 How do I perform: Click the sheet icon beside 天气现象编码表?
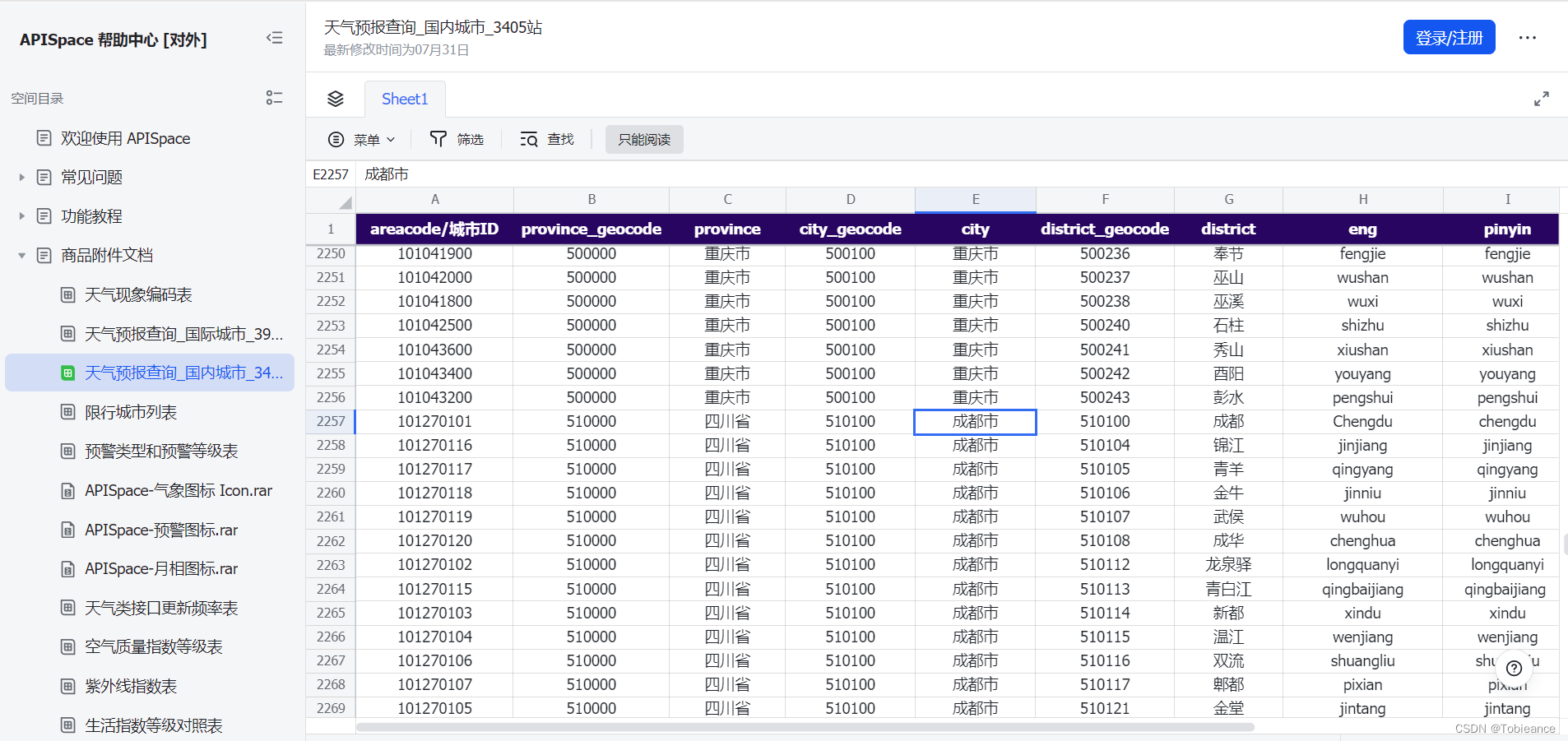pos(68,294)
